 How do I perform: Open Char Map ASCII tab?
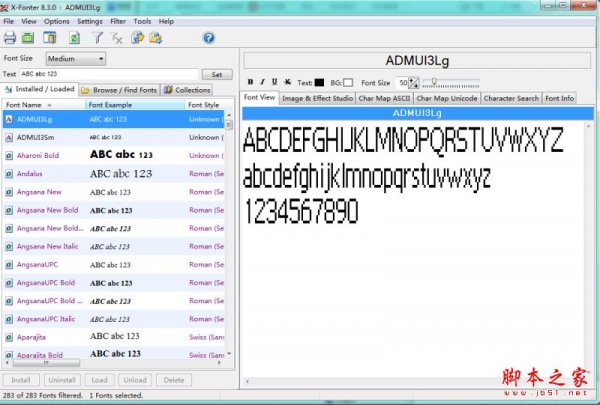384,98
